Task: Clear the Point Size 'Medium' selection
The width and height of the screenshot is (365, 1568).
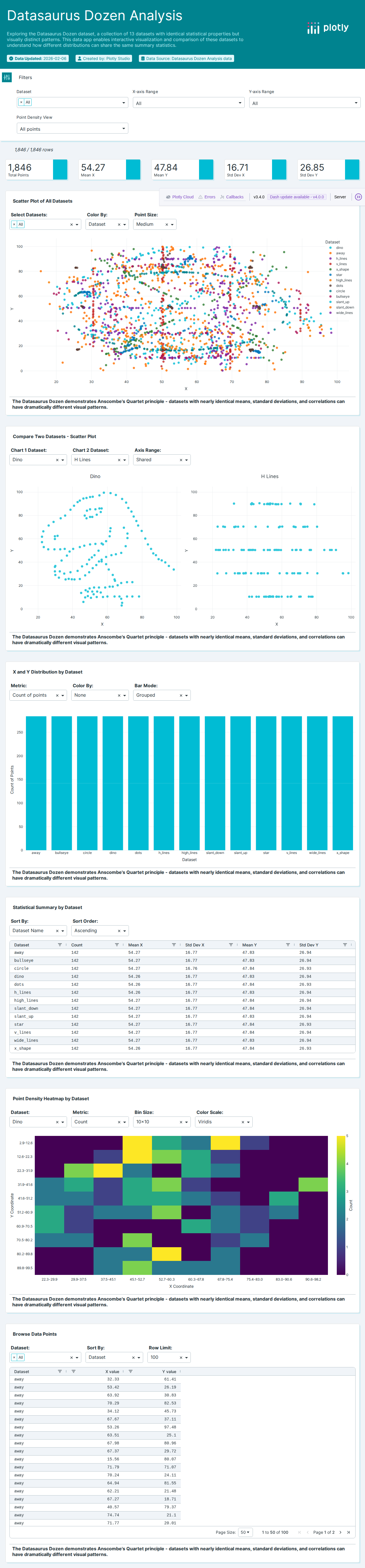Action: [x=167, y=225]
